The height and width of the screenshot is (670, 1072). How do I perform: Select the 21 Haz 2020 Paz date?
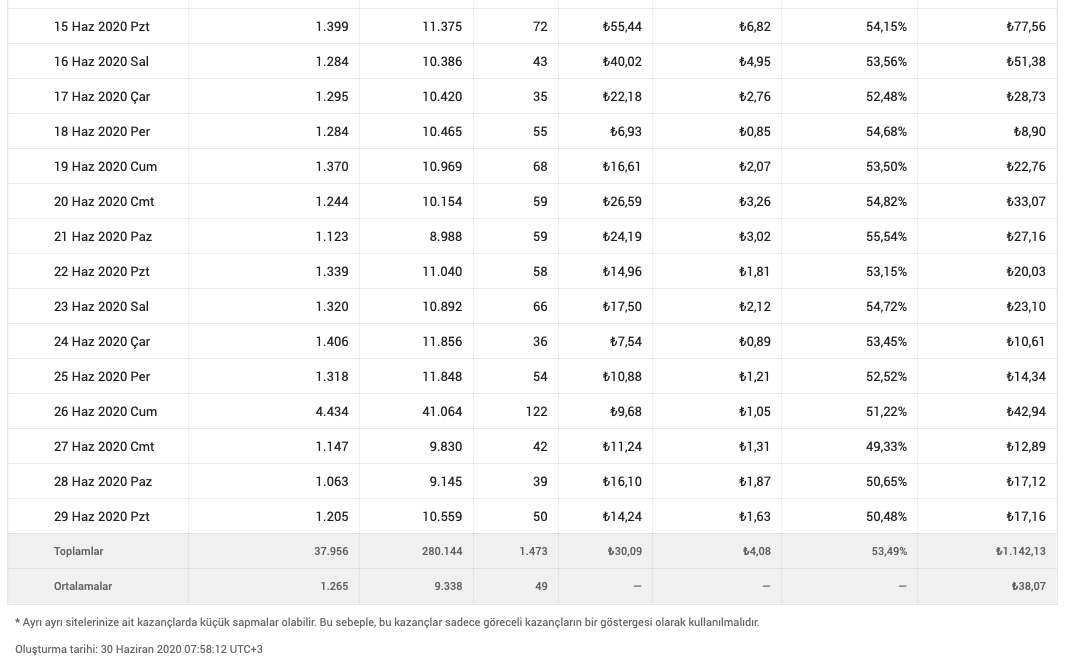[x=103, y=237]
